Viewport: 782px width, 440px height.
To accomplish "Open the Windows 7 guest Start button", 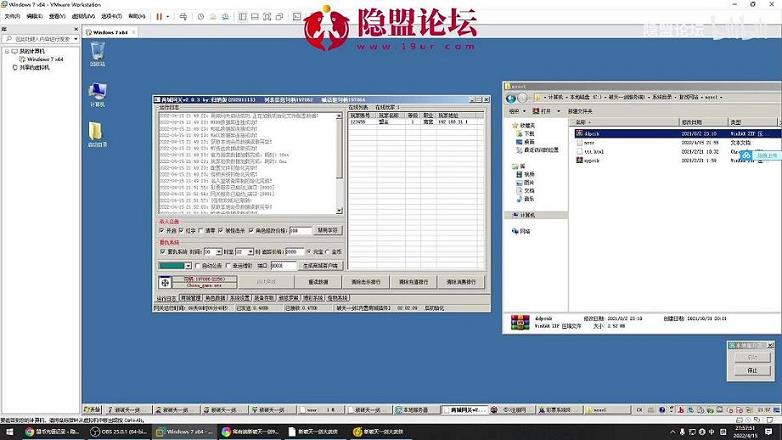I will pos(92,410).
